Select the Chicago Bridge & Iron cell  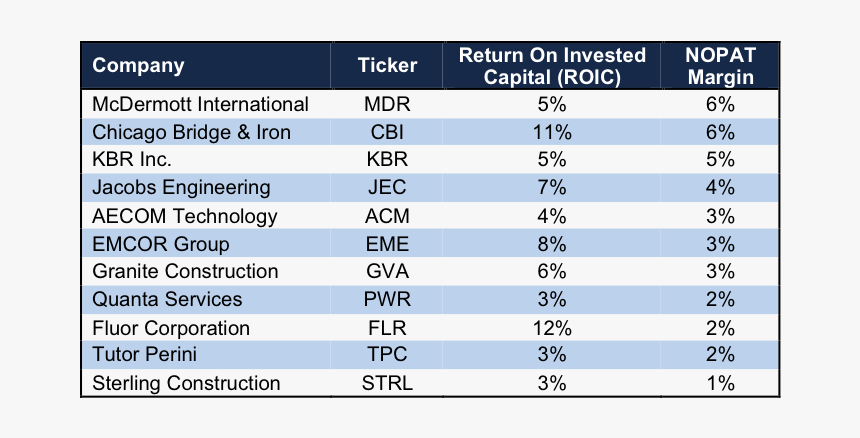[191, 132]
